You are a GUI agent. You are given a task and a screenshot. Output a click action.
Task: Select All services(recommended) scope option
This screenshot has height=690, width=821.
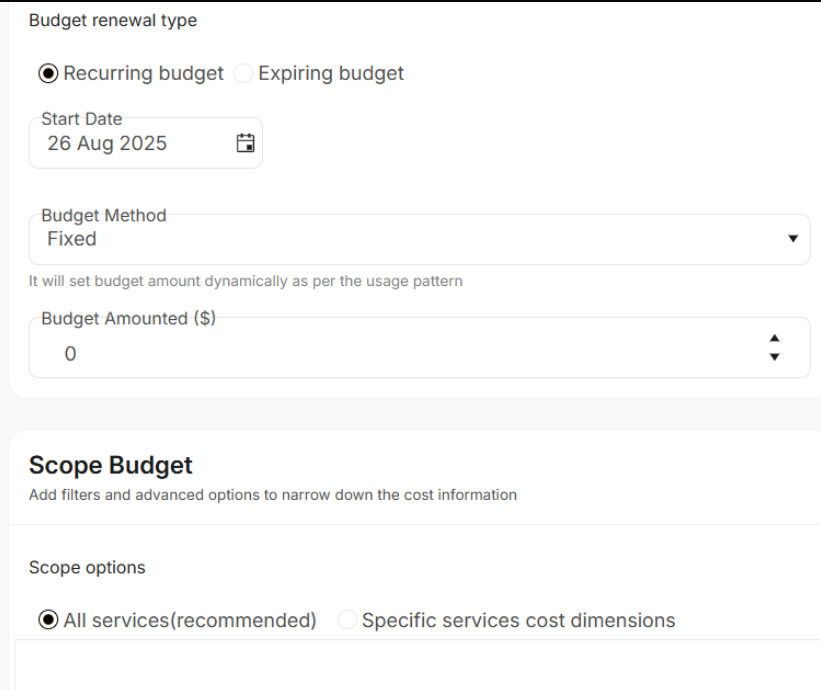(x=46, y=620)
